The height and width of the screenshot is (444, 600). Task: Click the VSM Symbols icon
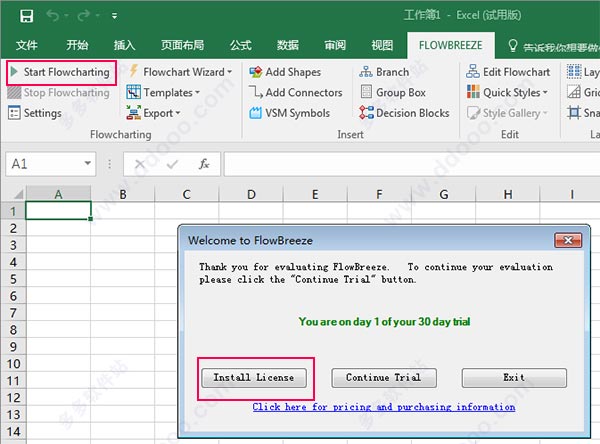(x=256, y=113)
